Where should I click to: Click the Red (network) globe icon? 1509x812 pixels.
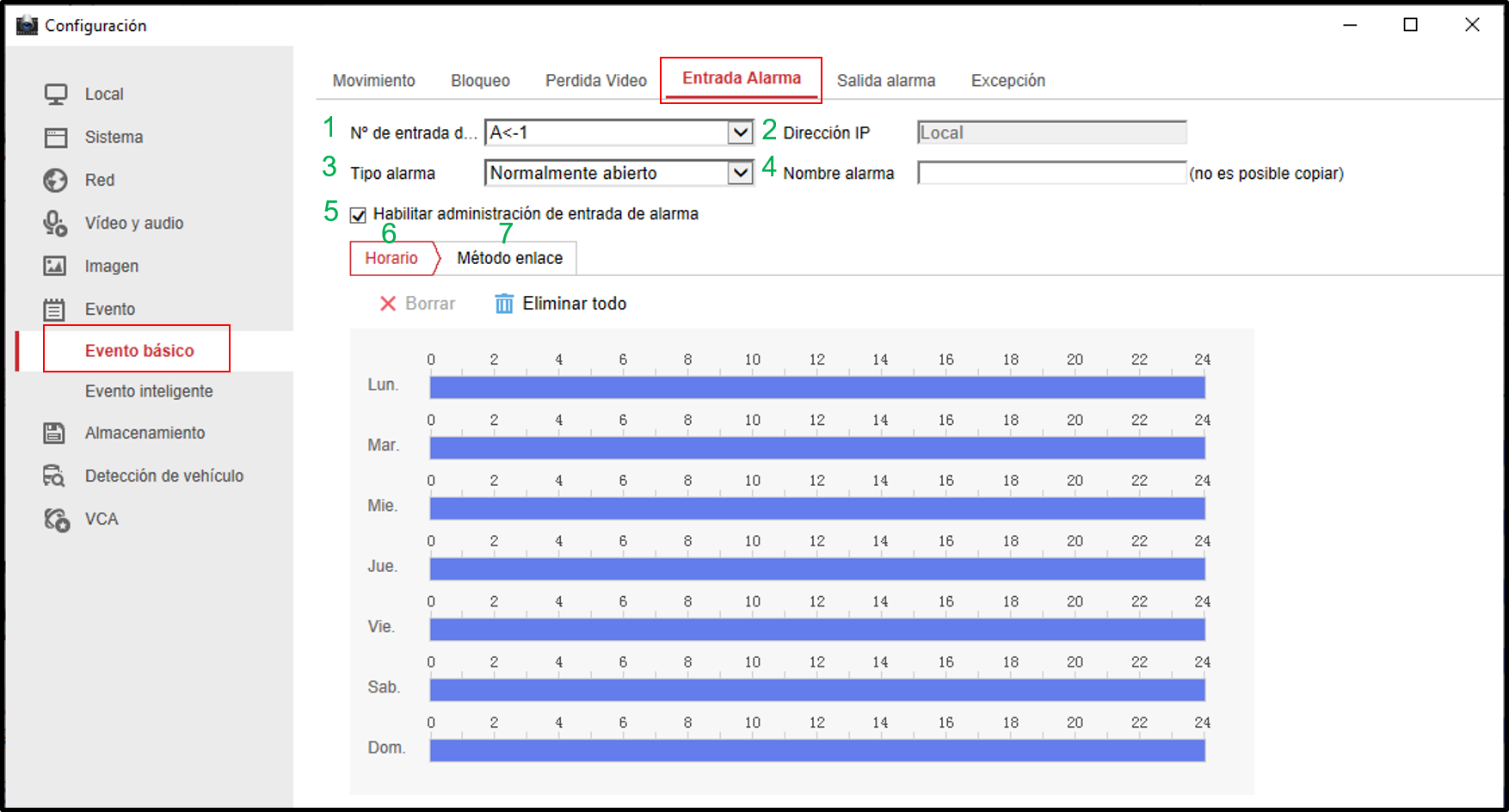click(x=57, y=179)
